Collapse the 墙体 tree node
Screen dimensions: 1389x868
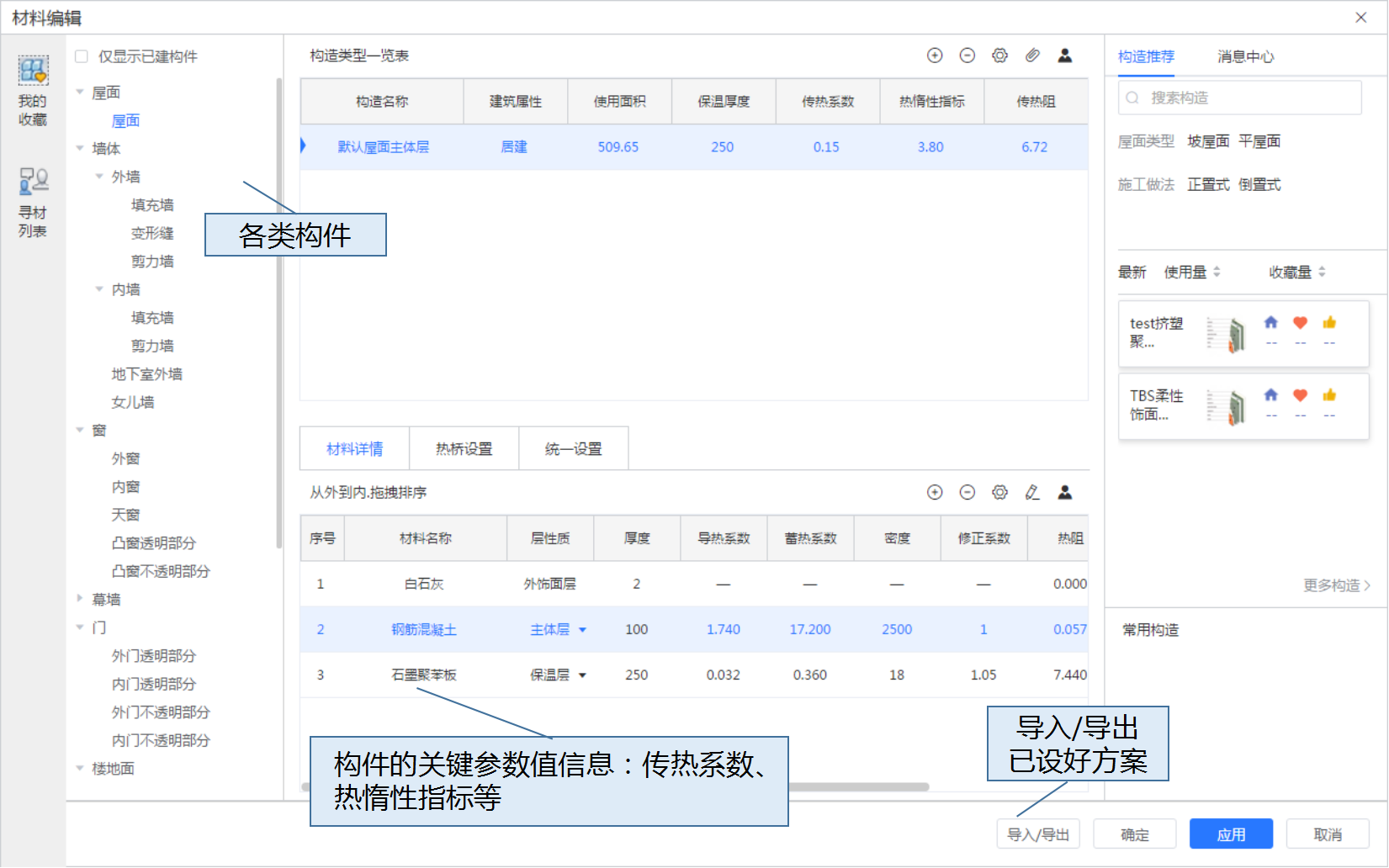pyautogui.click(x=80, y=148)
